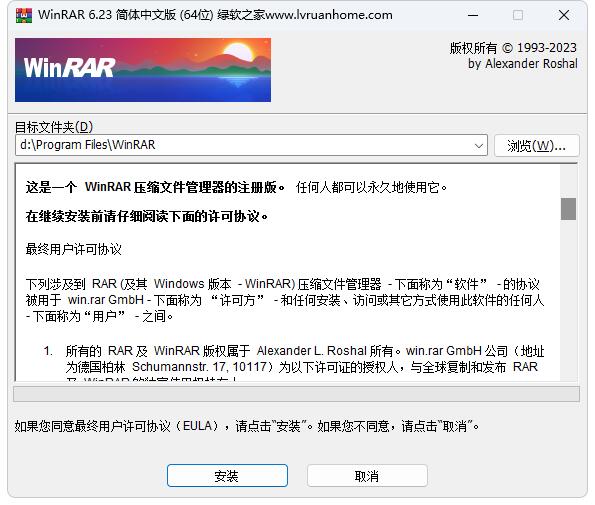Minimize the WinRAR installer window
The image size is (595, 505).
click(473, 15)
